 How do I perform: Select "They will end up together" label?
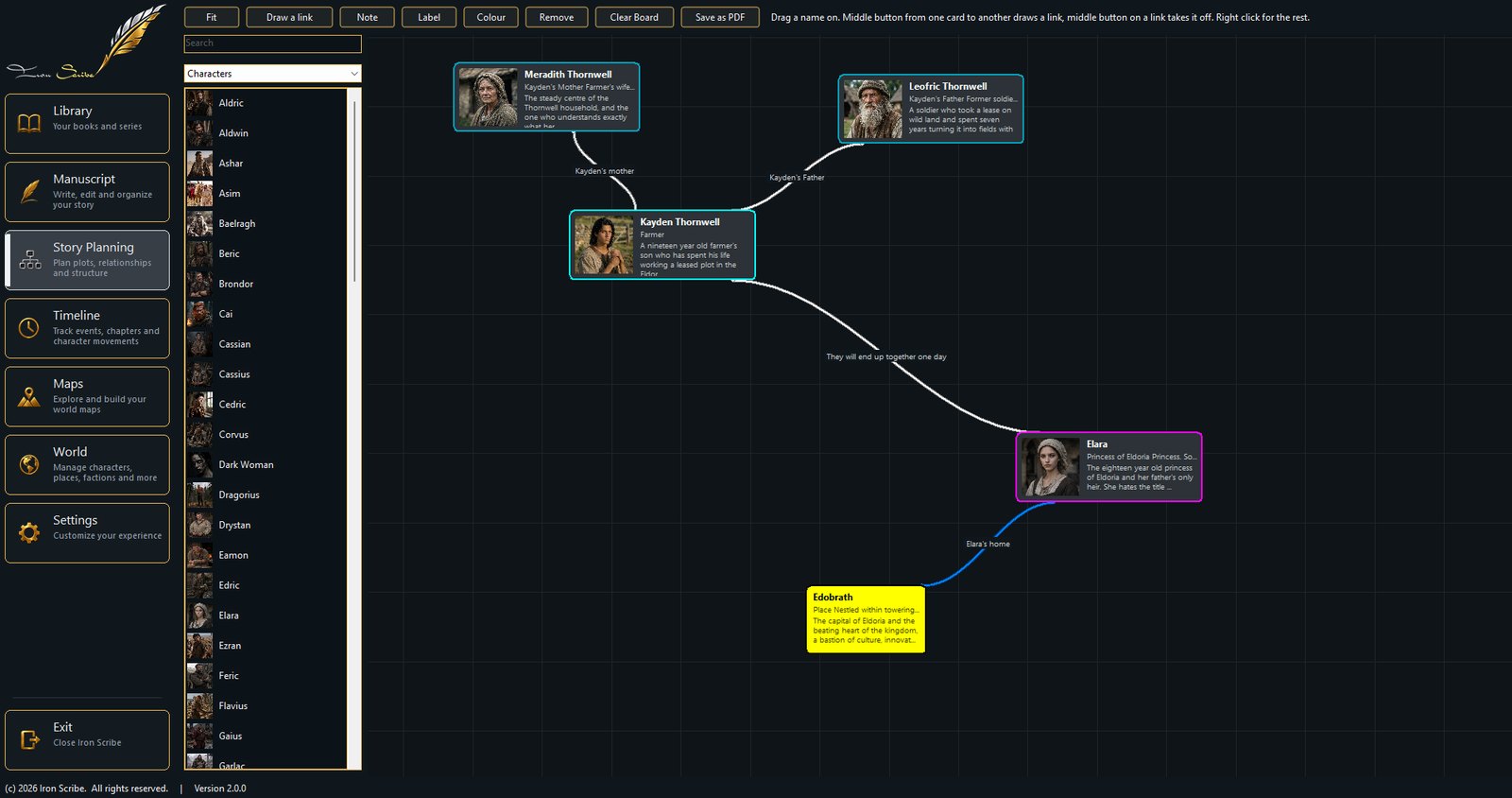point(886,356)
